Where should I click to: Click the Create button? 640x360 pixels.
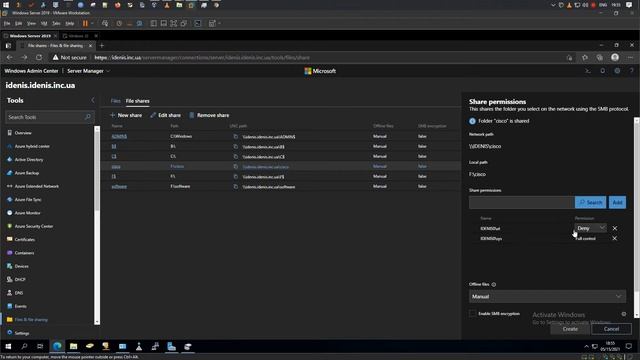(570, 329)
